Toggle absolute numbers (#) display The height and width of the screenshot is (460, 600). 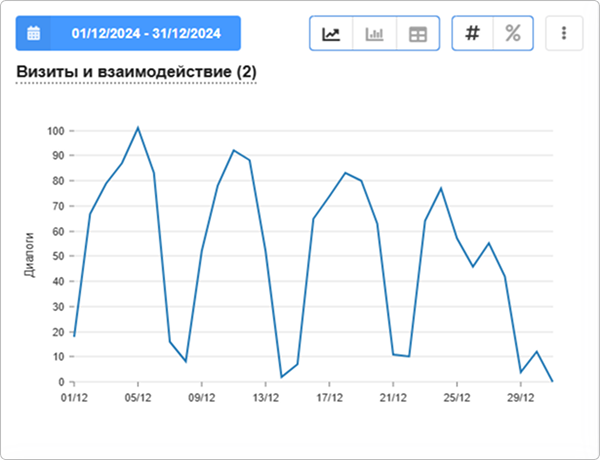point(473,33)
